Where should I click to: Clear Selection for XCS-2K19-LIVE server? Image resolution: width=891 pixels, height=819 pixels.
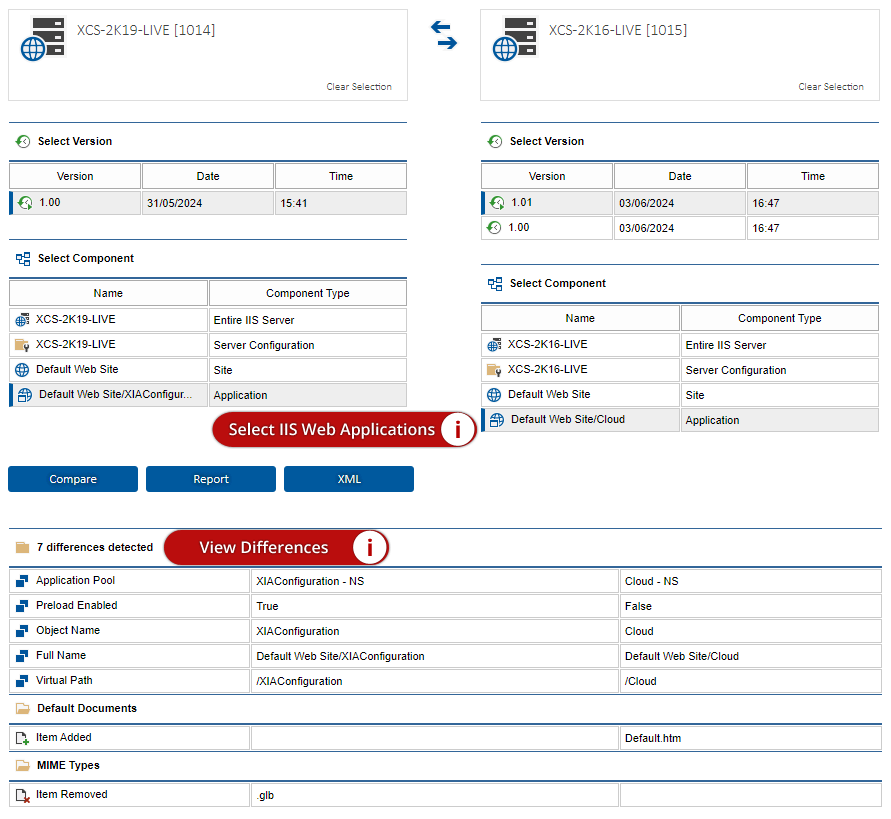(x=359, y=87)
